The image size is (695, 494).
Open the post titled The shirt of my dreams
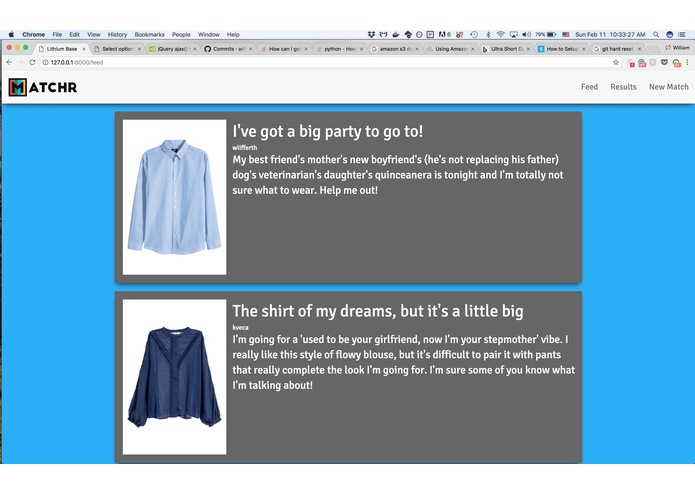pyautogui.click(x=378, y=311)
